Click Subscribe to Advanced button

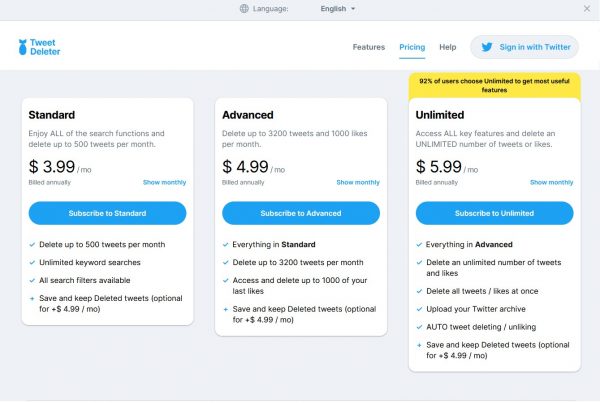tap(301, 213)
